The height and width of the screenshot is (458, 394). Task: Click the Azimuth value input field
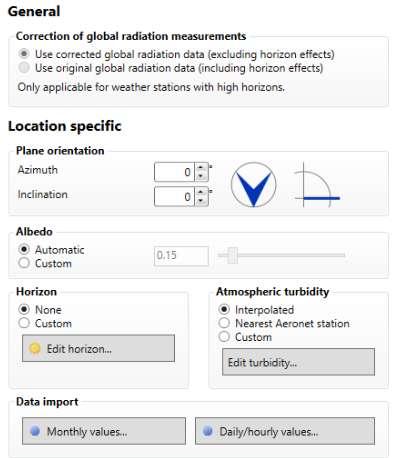click(174, 172)
